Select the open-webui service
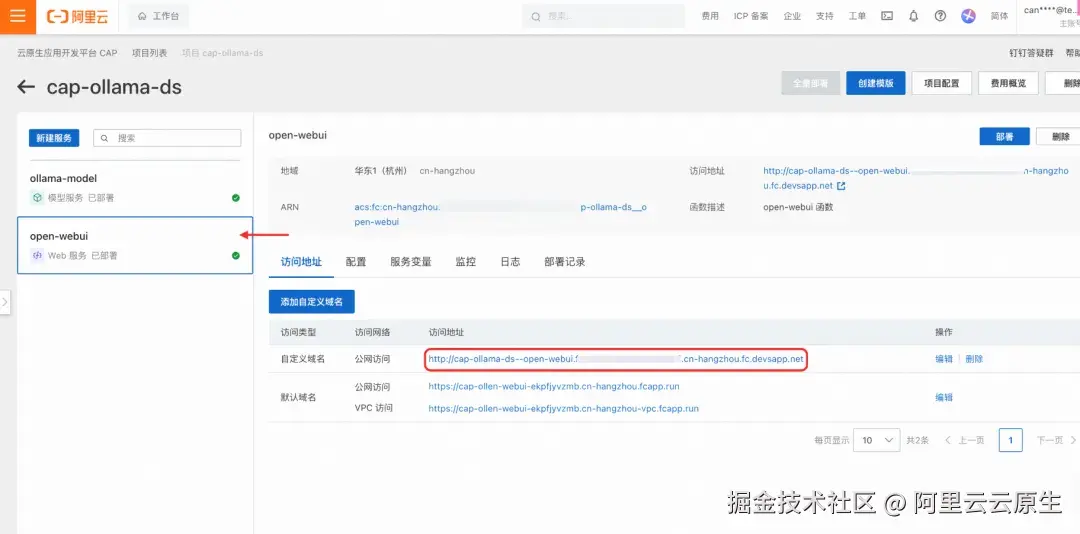 [x=135, y=245]
